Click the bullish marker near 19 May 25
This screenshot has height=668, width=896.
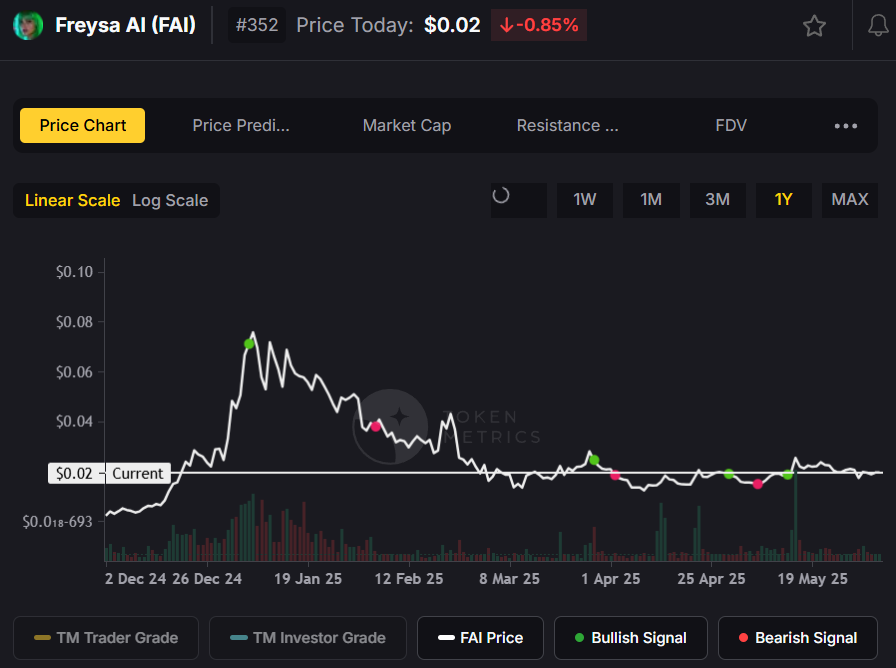coord(787,475)
